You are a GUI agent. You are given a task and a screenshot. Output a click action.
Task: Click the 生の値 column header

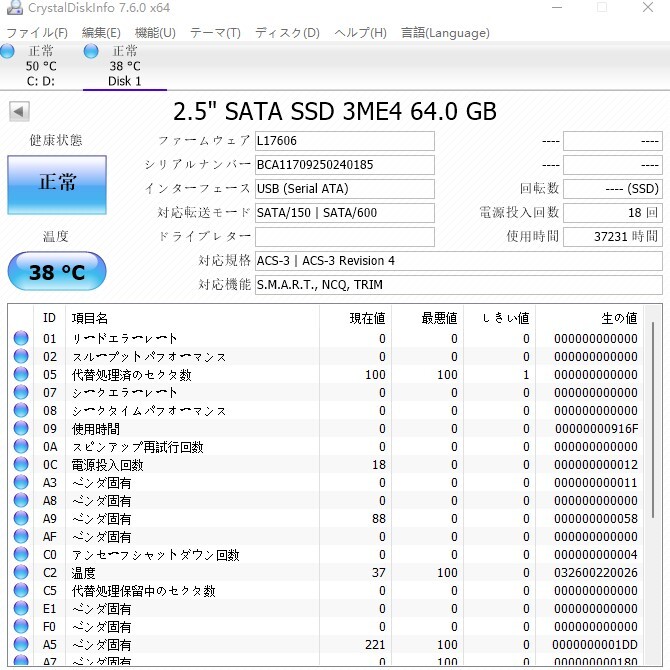pos(589,318)
